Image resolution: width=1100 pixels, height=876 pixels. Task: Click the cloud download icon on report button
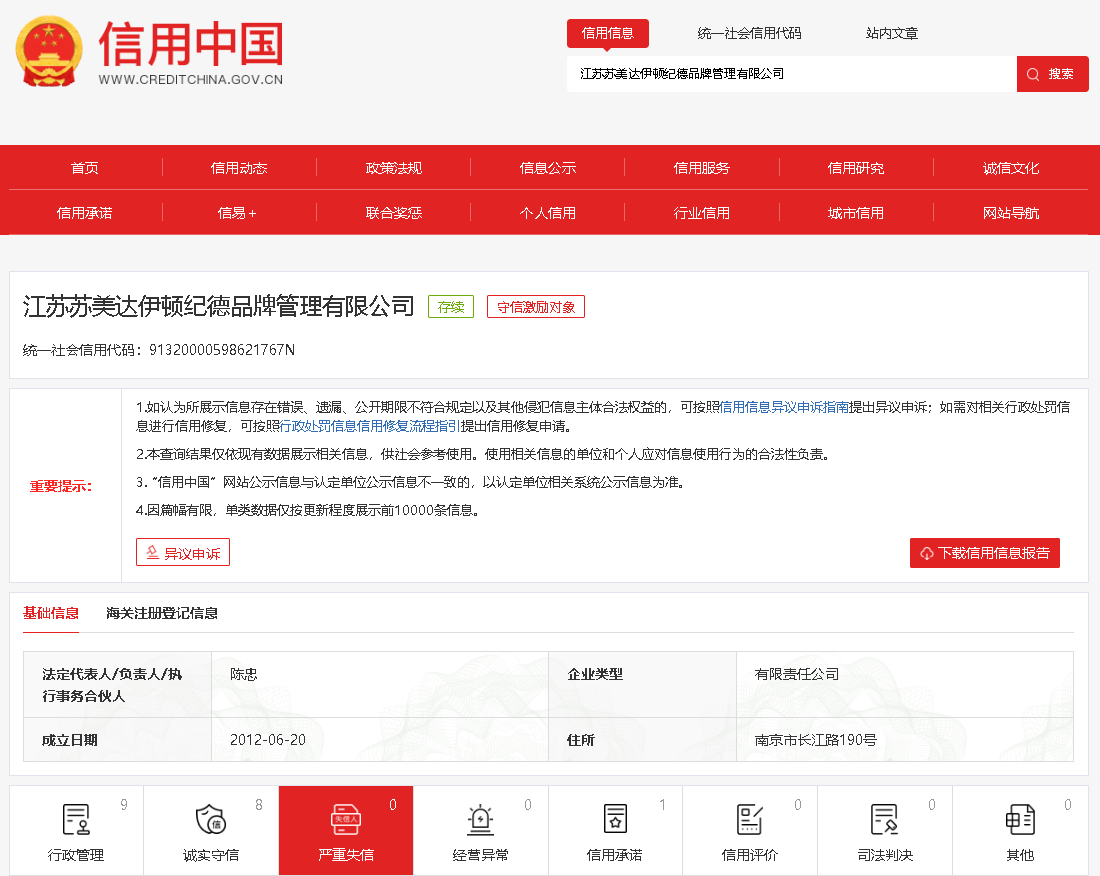pyautogui.click(x=927, y=553)
